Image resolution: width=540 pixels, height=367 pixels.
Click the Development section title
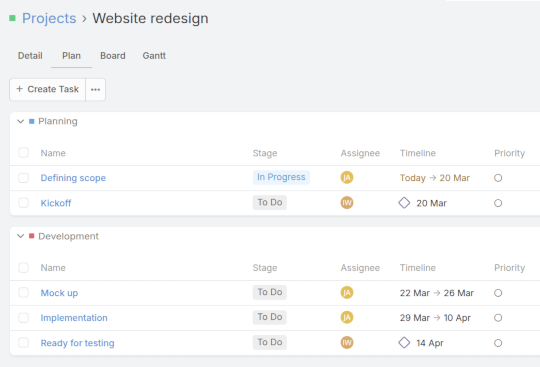click(69, 236)
